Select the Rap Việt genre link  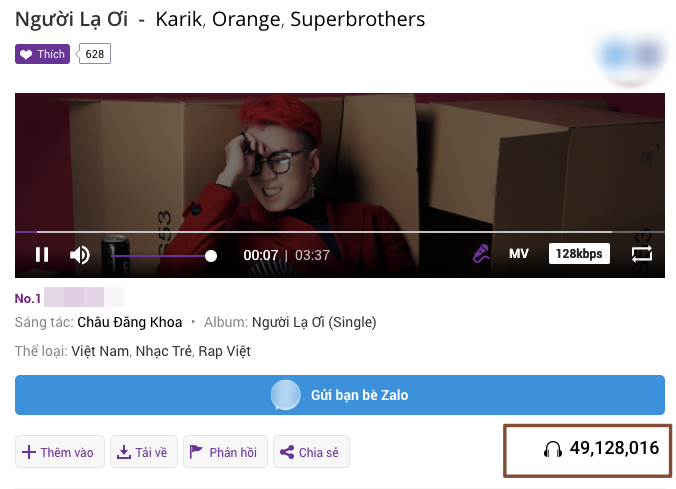(x=224, y=351)
